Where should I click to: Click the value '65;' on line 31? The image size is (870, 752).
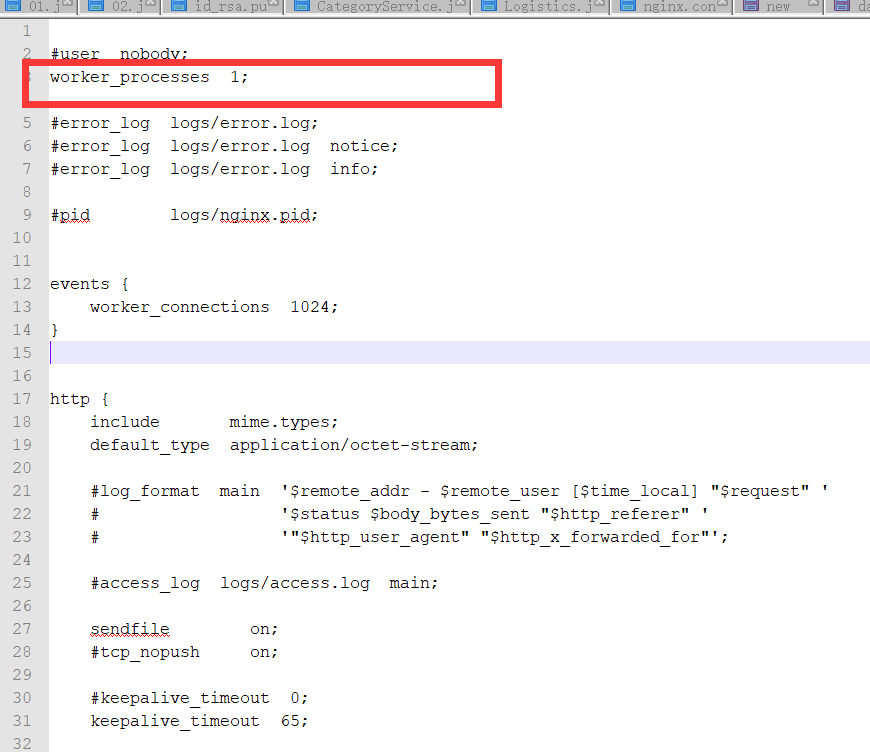294,721
